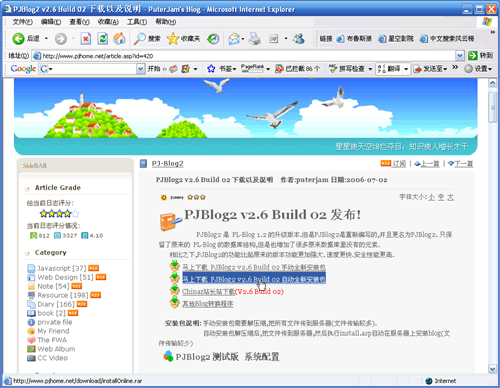The width and height of the screenshot is (500, 388).
Task: Stop page loading with red X icon
Action: coord(86,39)
